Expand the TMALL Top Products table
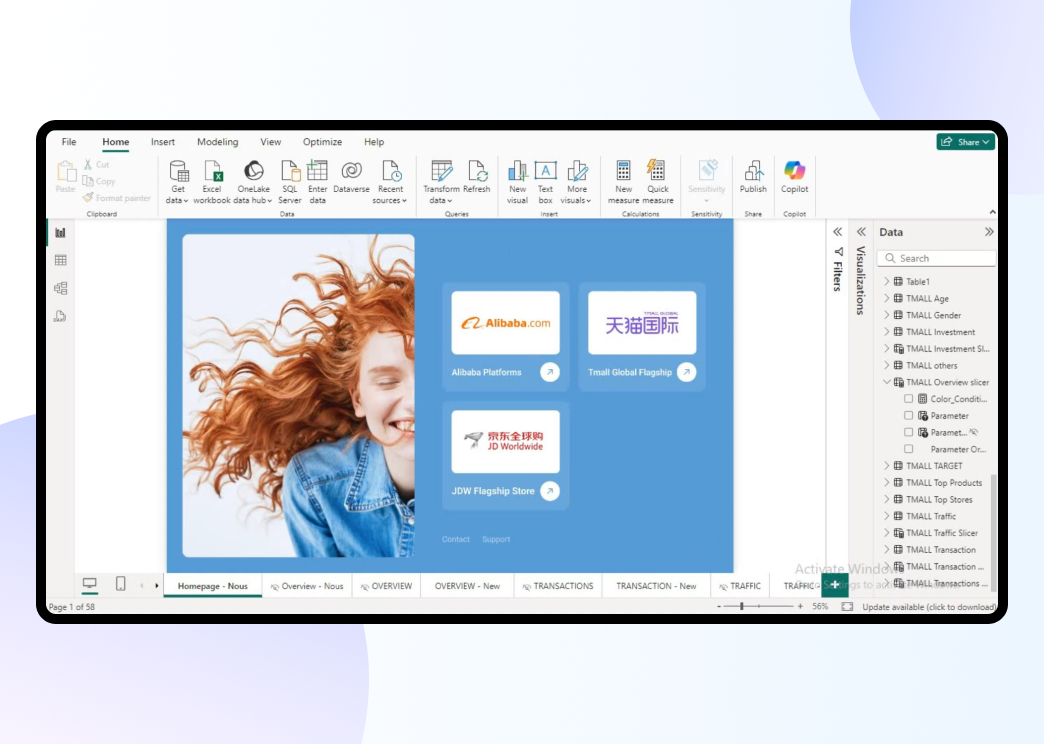Viewport: 1044px width, 744px height. click(886, 483)
